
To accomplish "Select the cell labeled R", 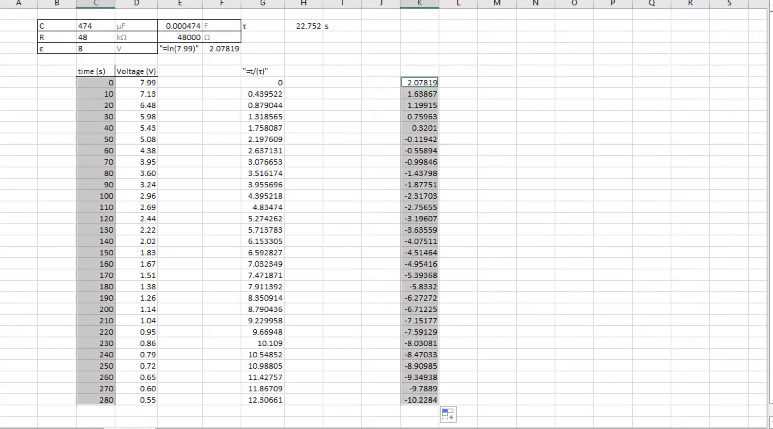I will [57, 37].
